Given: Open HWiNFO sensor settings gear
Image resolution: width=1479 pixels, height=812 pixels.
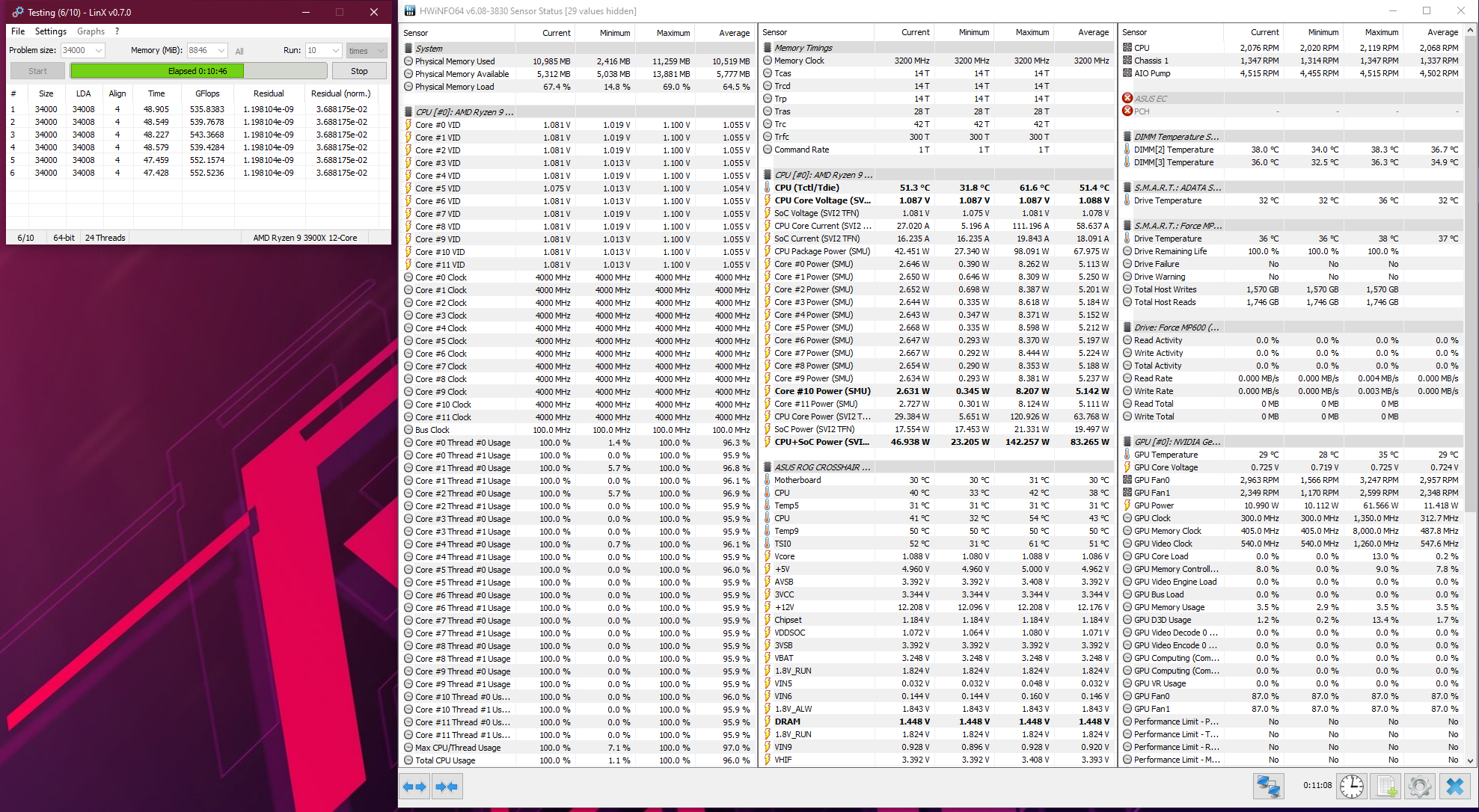Looking at the screenshot, I should coord(1419,787).
